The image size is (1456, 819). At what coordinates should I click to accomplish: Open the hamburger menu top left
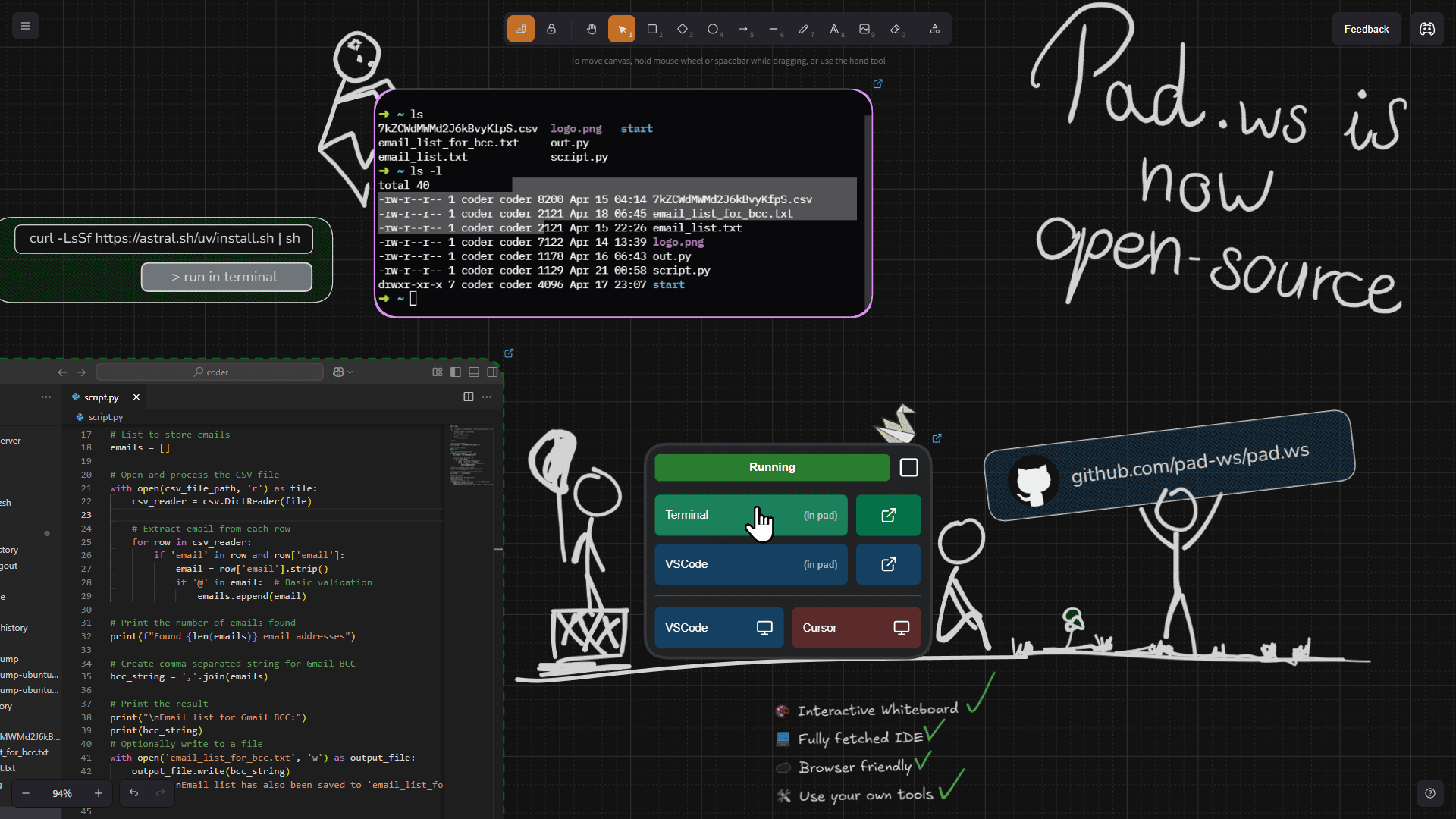[x=25, y=26]
